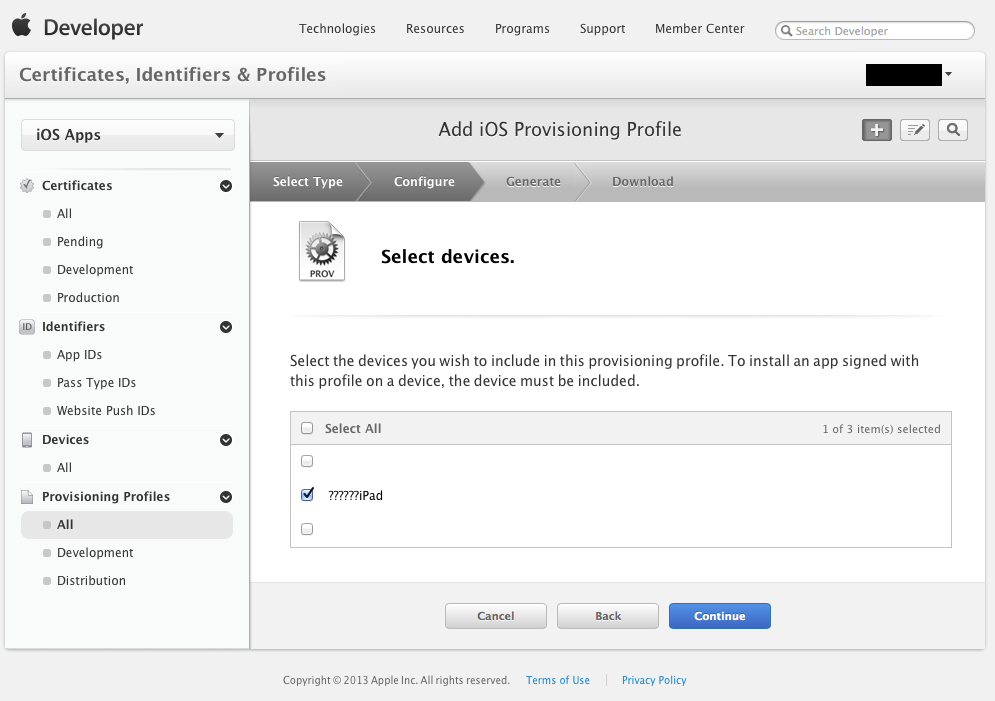Select the Download step tab
Screen dimensions: 995x701
click(x=642, y=181)
